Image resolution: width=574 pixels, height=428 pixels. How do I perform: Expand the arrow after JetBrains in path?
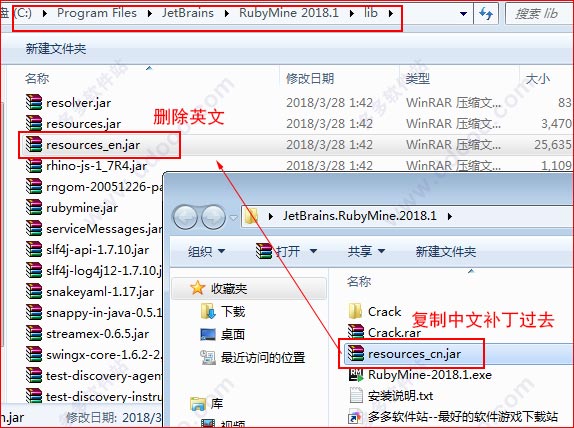pyautogui.click(x=227, y=14)
